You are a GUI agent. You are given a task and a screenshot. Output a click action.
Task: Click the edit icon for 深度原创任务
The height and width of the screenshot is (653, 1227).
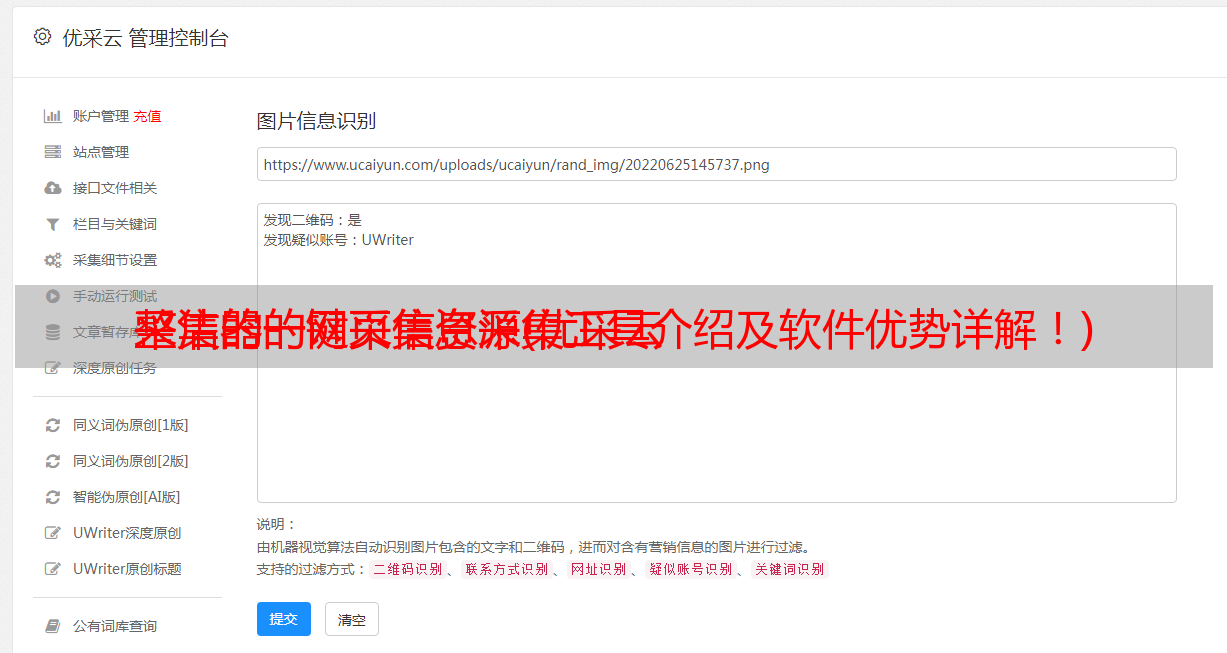(x=53, y=368)
